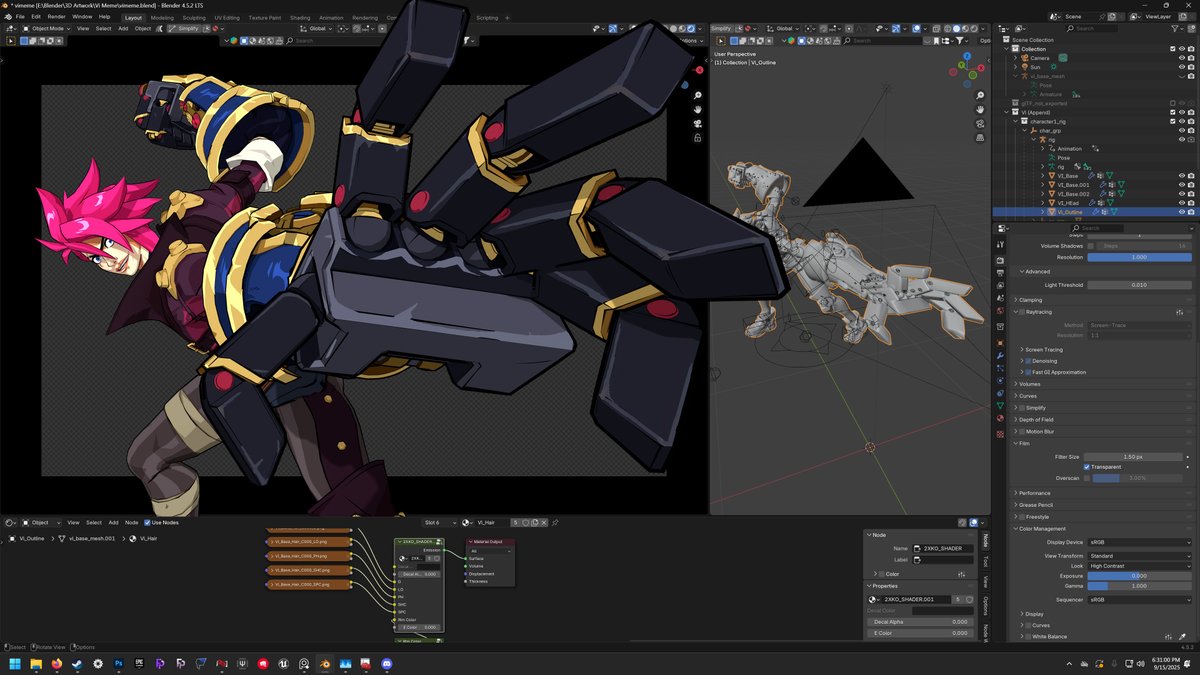1200x675 pixels.
Task: Click the Select menu in left viewport header
Action: [103, 28]
